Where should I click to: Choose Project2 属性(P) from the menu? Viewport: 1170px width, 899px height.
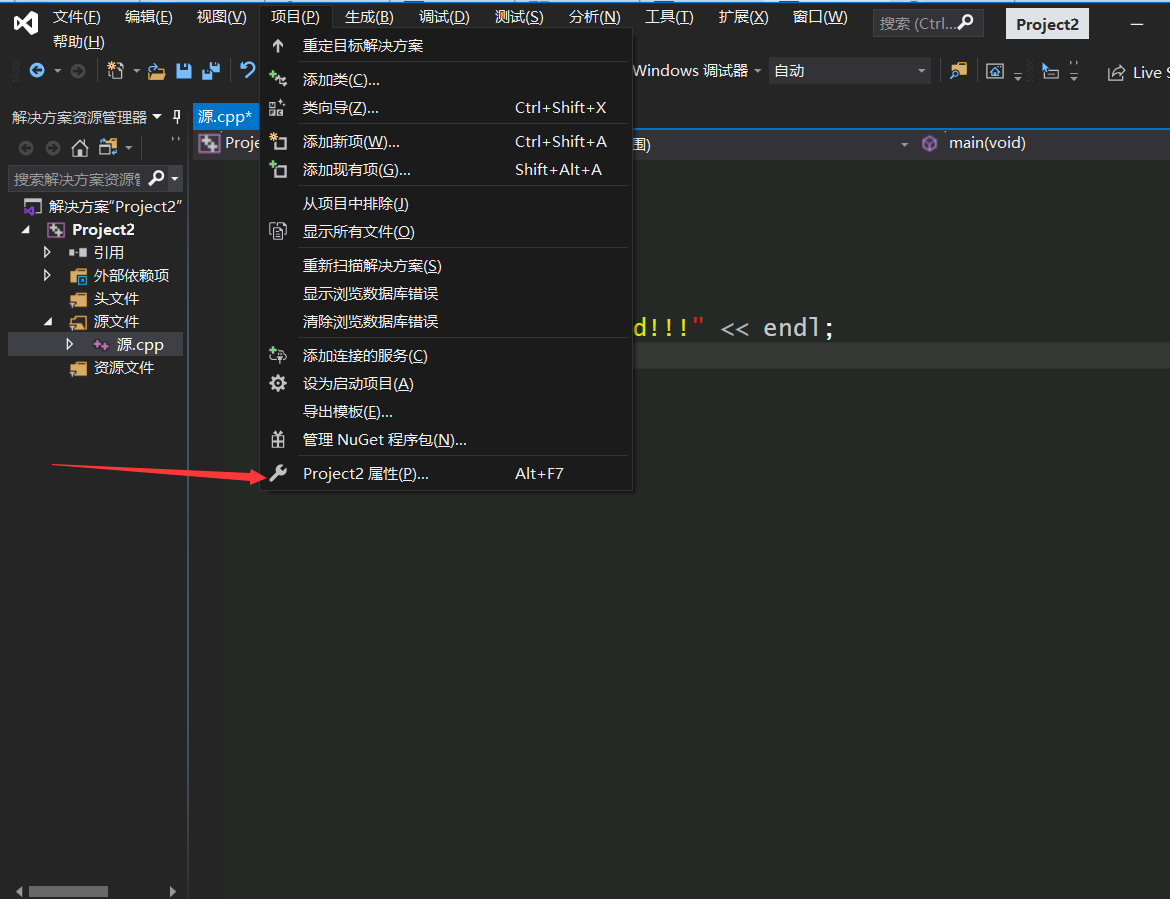(365, 474)
